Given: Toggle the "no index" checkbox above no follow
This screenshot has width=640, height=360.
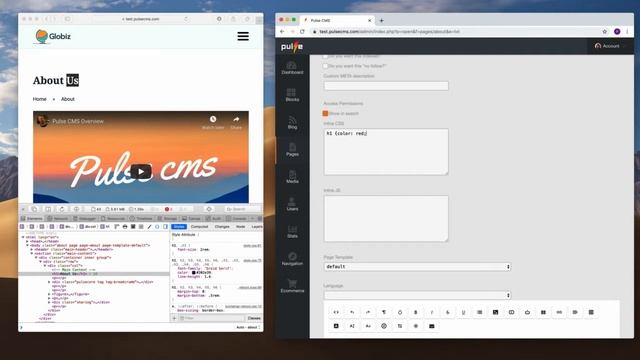Looking at the screenshot, I should click(325, 56).
